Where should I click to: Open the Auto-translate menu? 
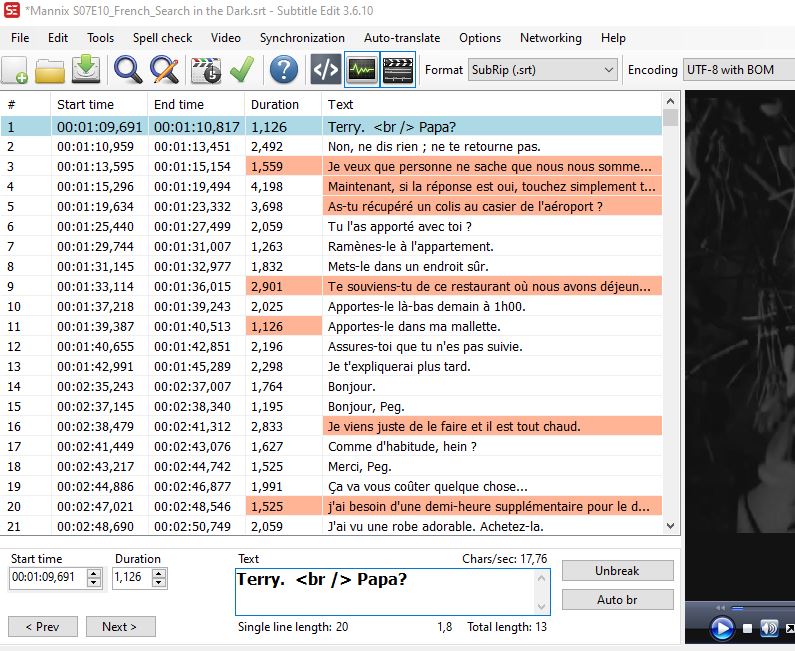[402, 38]
